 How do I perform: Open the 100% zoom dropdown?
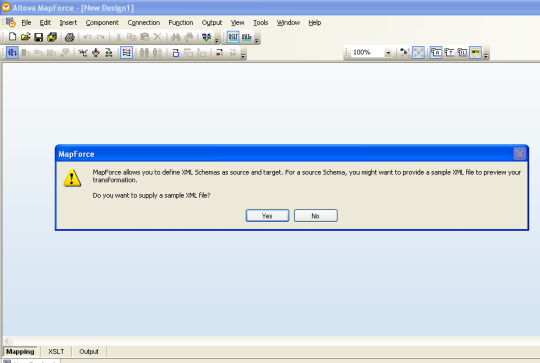(388, 53)
